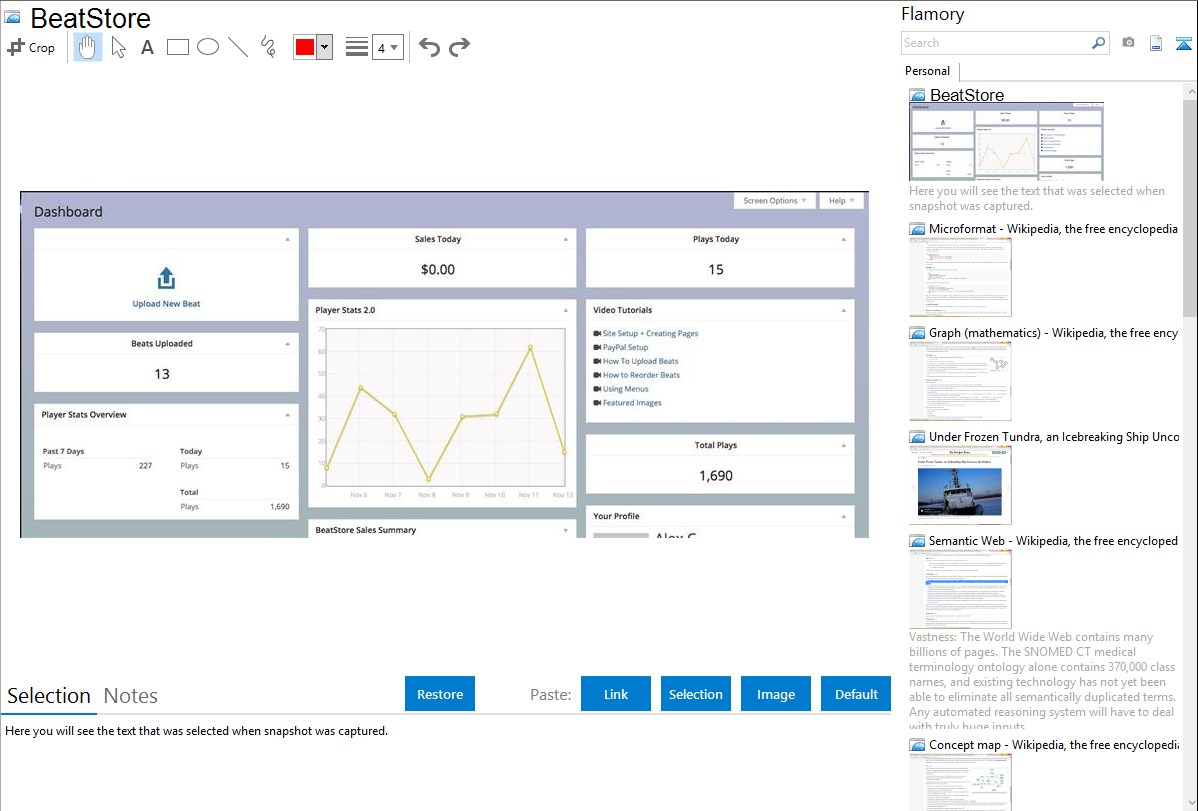
Task: Open the Personal tab
Action: (927, 71)
